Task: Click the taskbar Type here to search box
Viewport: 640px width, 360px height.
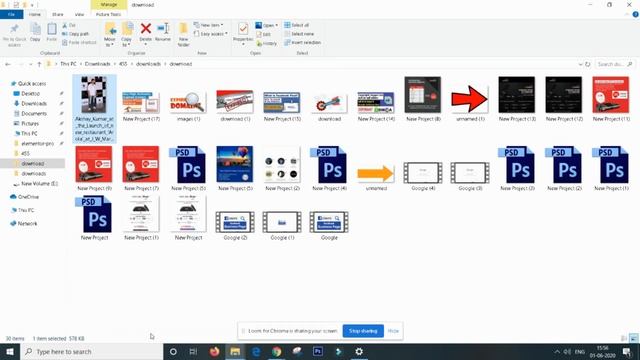Action: [91, 351]
